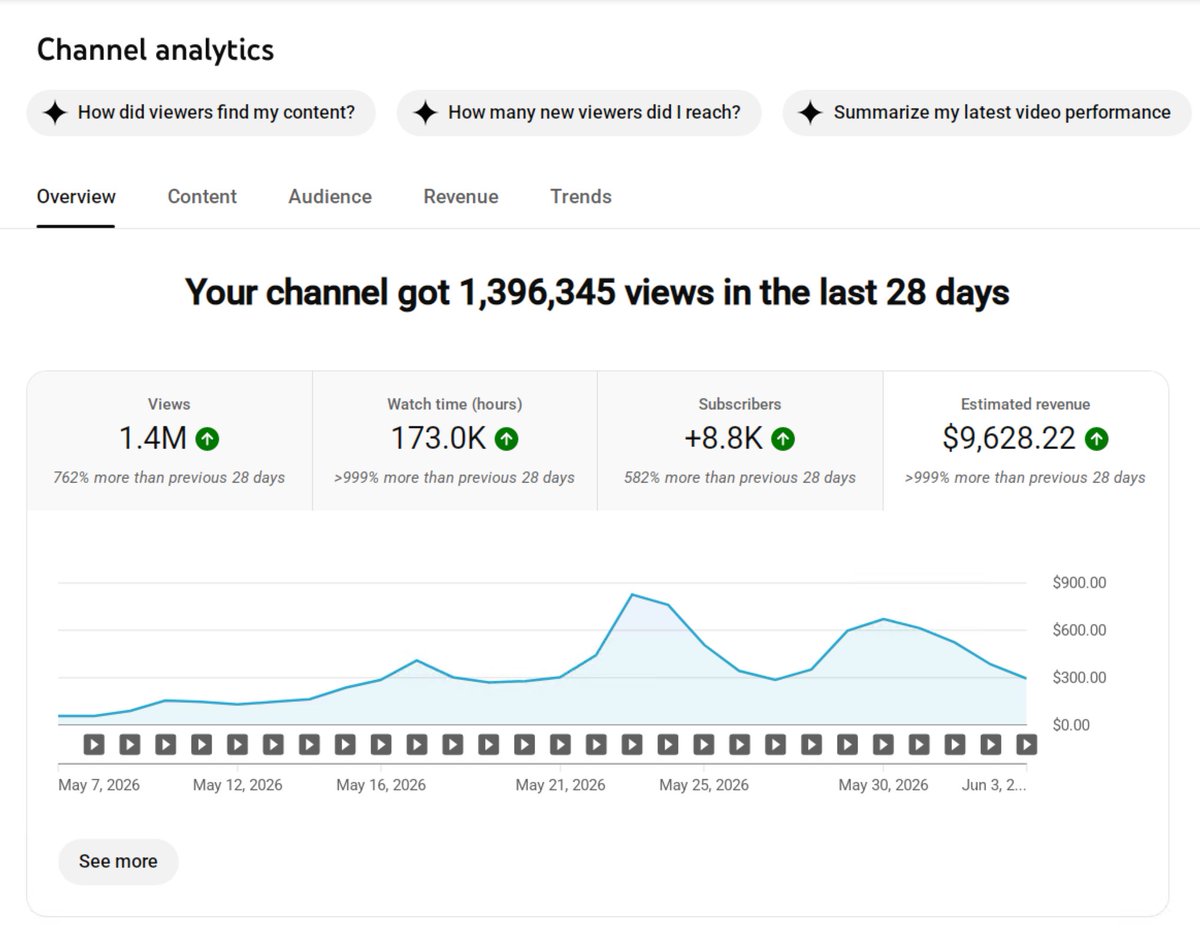Open the video marker beneath the chart's highest peak
The height and width of the screenshot is (944, 1200).
coord(632,744)
